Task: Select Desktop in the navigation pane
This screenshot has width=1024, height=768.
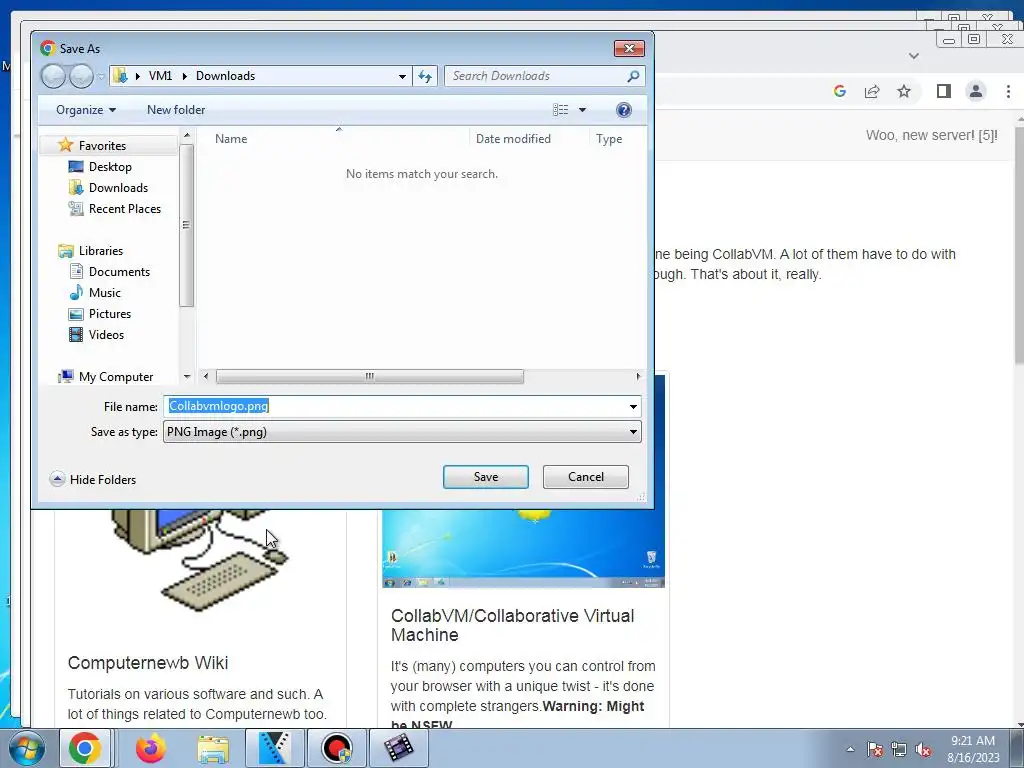Action: (x=110, y=167)
